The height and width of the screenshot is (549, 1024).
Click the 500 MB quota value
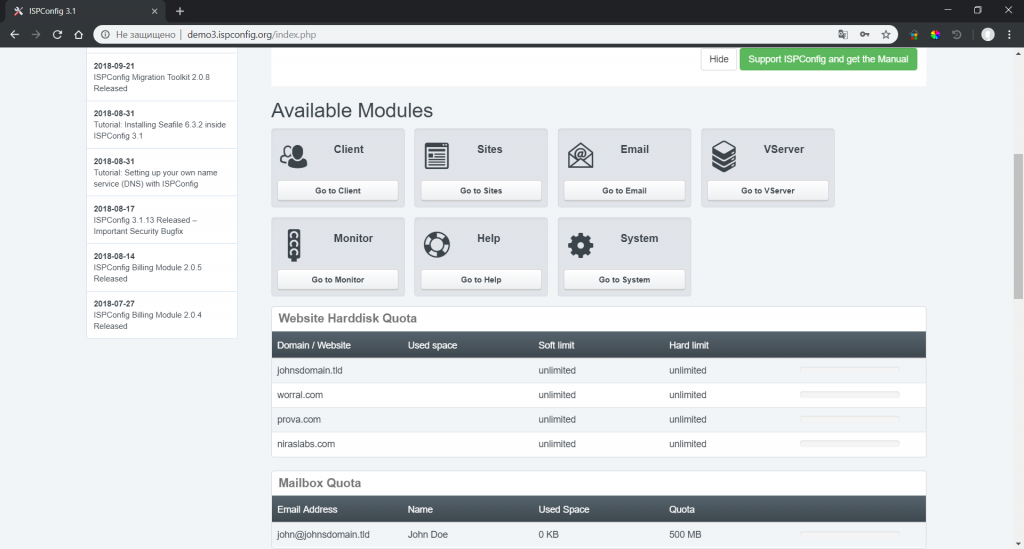point(685,534)
